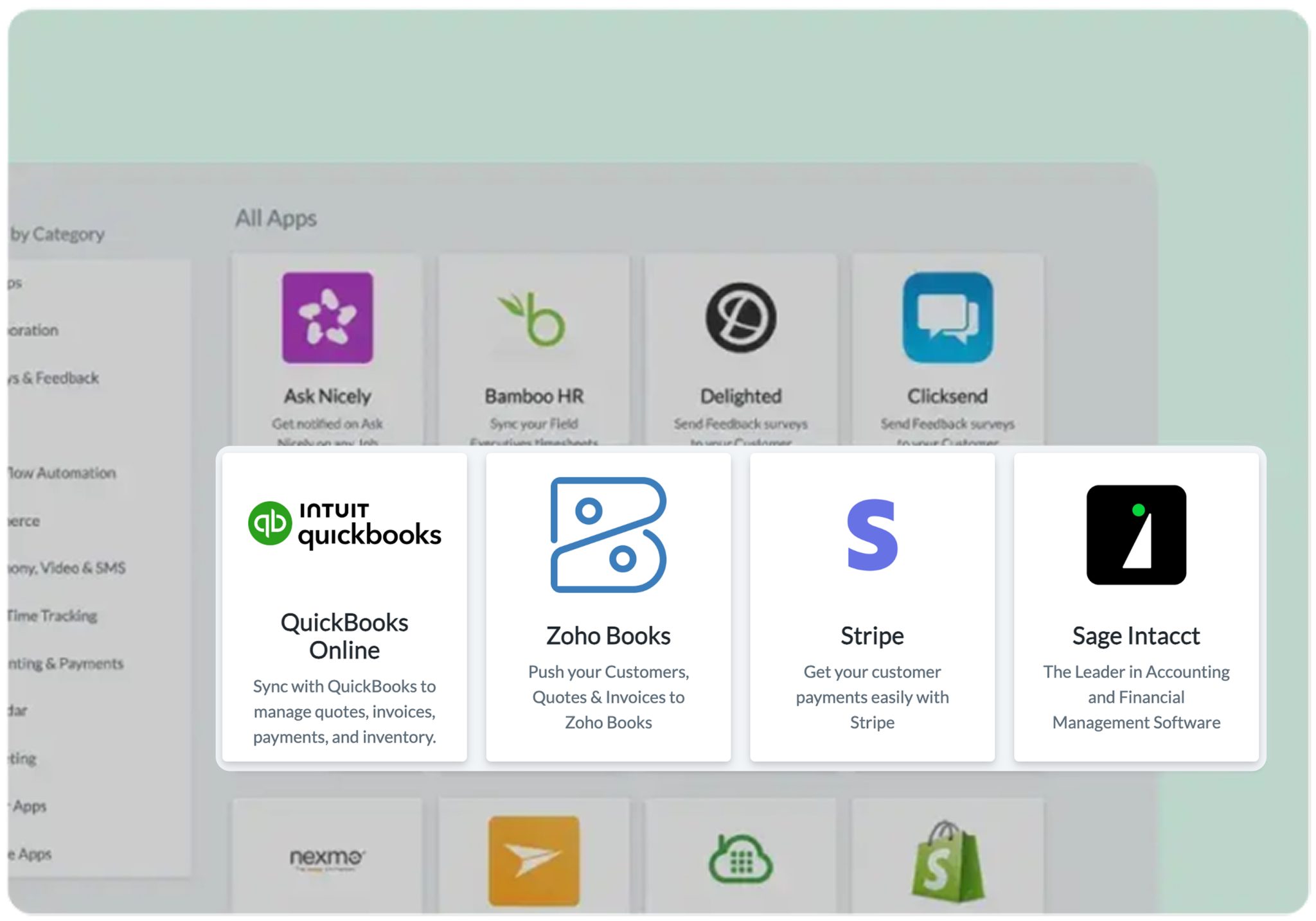The height and width of the screenshot is (921, 1316).
Task: Click the blue Clicksend chat icon
Action: click(x=947, y=317)
